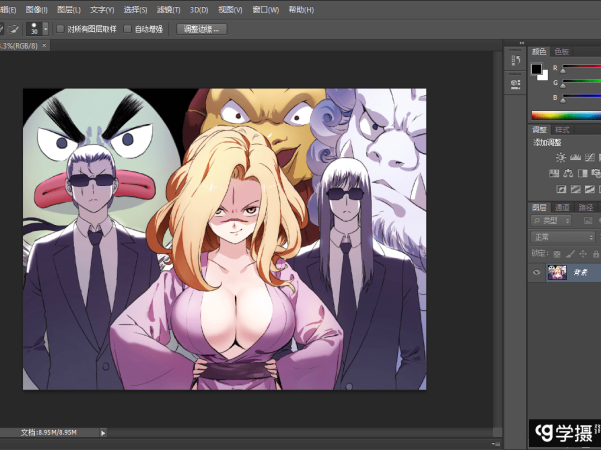Viewport: 601px width, 450px height.
Task: Open the Properties panel icon below History
Action: [516, 83]
